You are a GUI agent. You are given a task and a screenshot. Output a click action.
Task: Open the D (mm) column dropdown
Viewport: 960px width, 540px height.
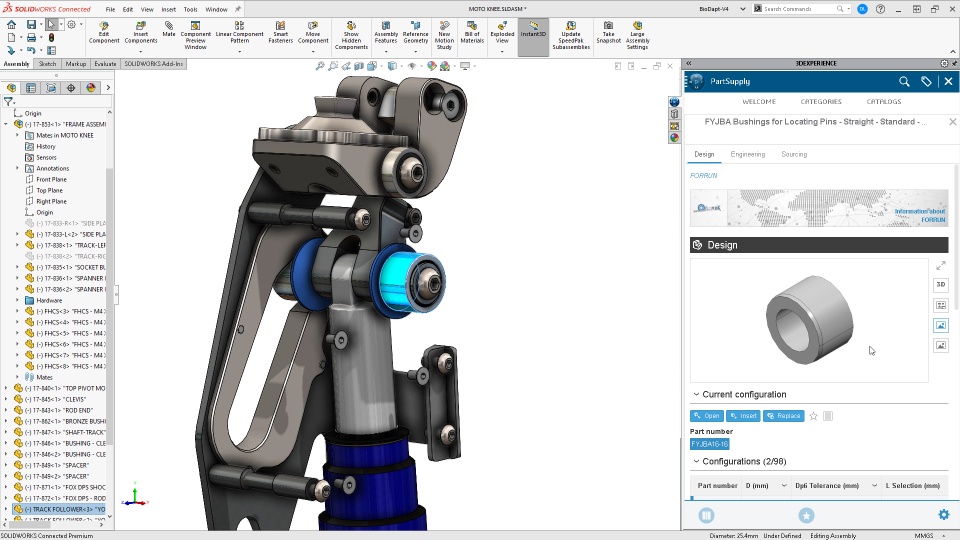784,486
